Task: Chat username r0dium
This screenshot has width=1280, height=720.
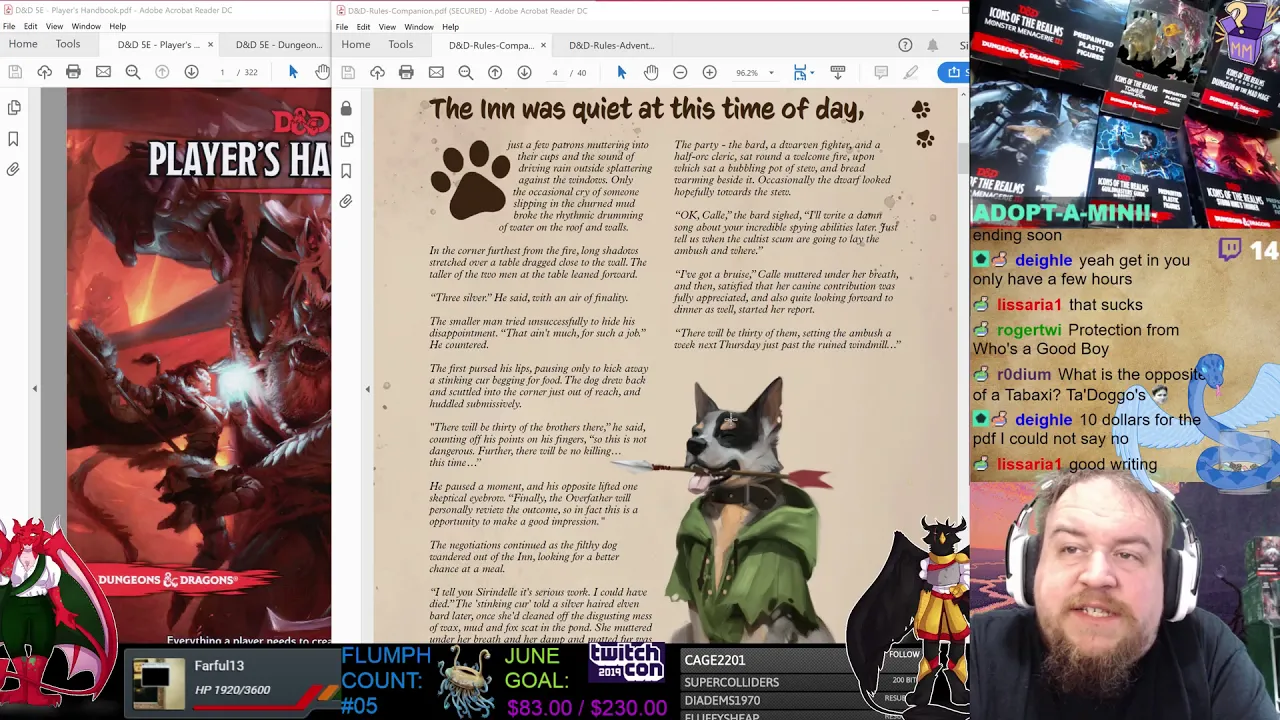Action: [1023, 375]
